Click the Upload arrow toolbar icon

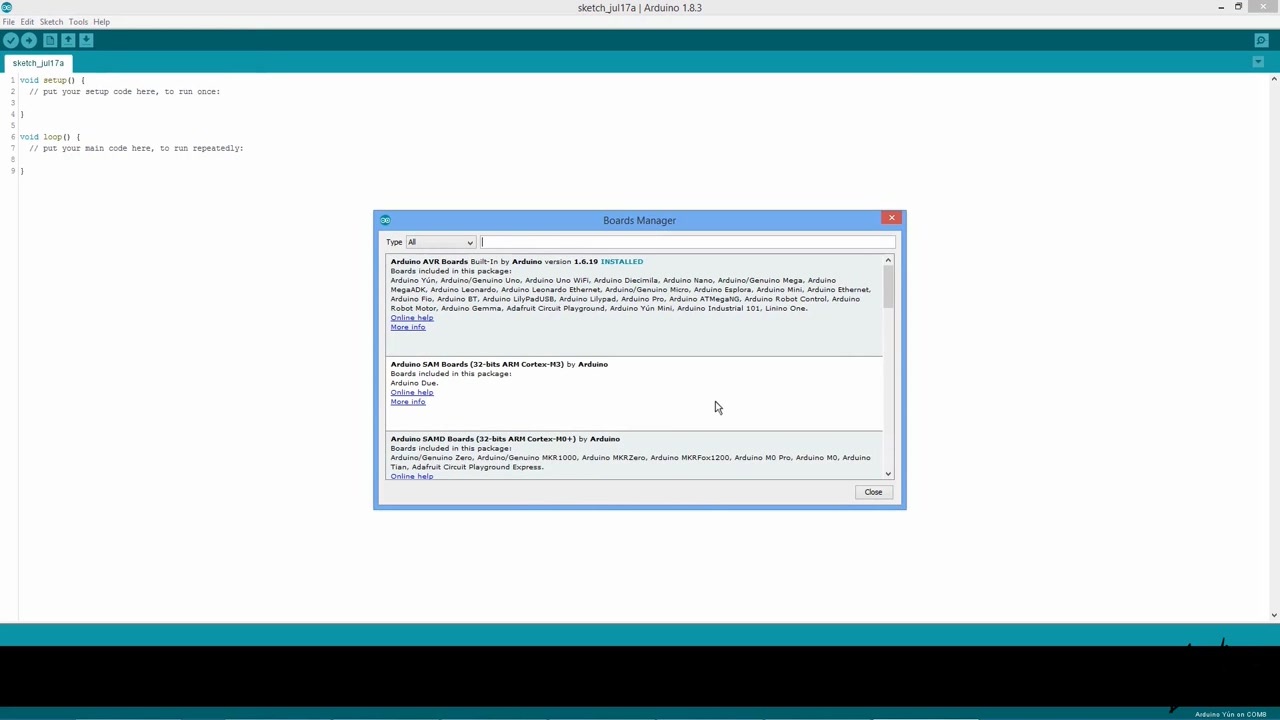[29, 40]
